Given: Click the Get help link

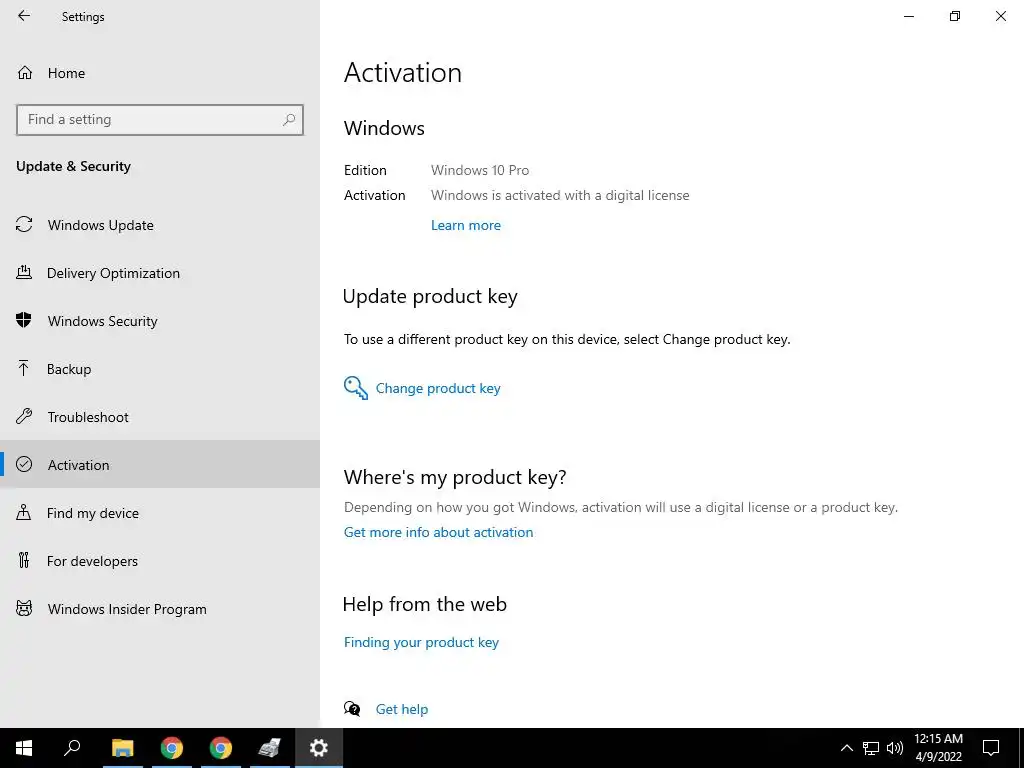Looking at the screenshot, I should (402, 709).
